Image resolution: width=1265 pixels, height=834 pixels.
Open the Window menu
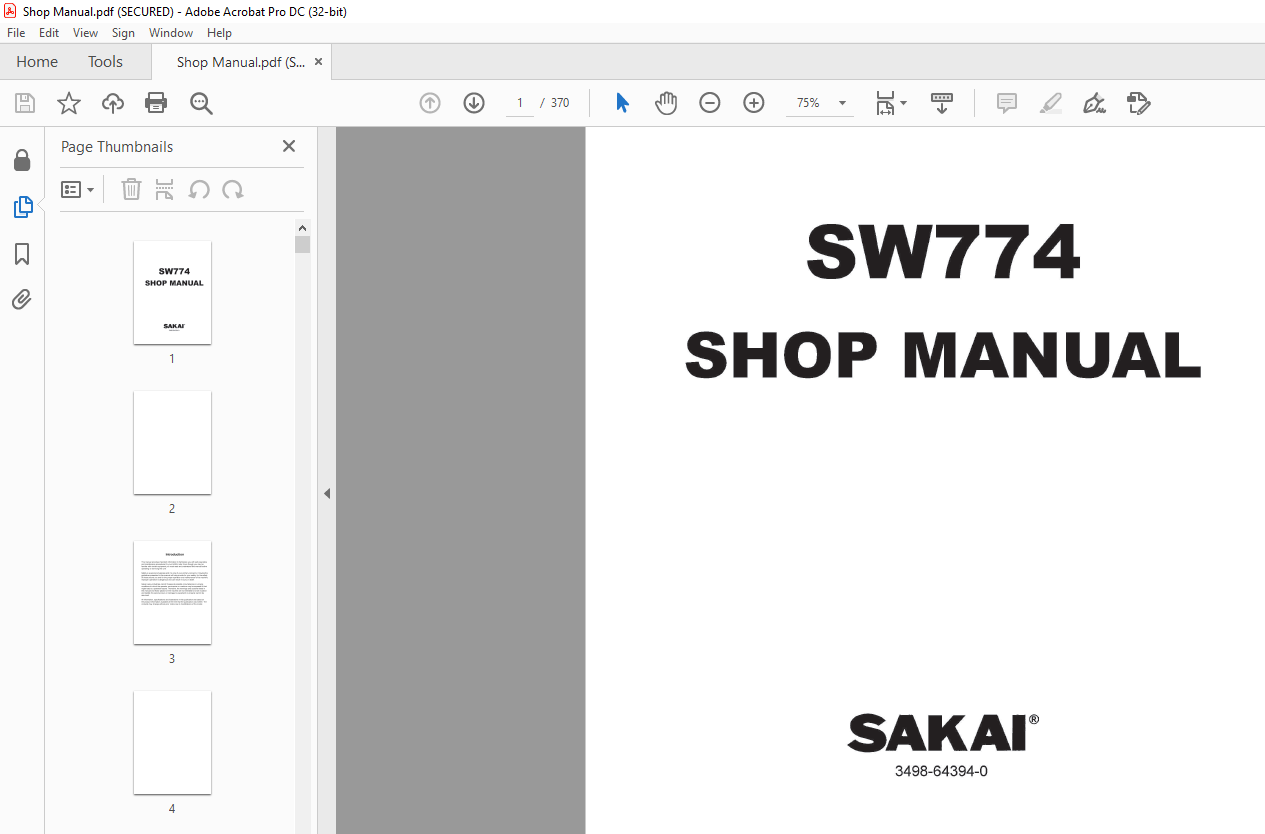point(171,33)
